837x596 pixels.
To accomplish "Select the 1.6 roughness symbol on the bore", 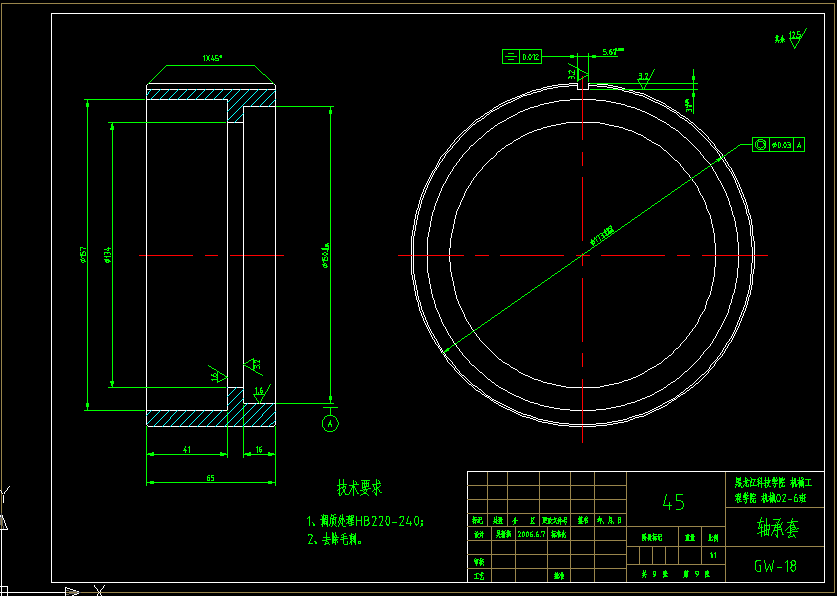I will [x=216, y=374].
